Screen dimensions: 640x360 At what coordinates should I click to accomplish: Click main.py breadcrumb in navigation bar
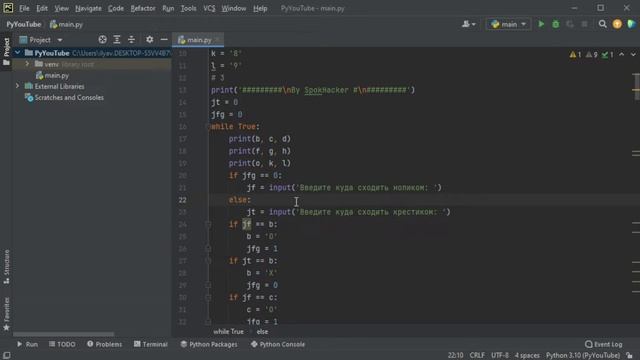pos(66,24)
